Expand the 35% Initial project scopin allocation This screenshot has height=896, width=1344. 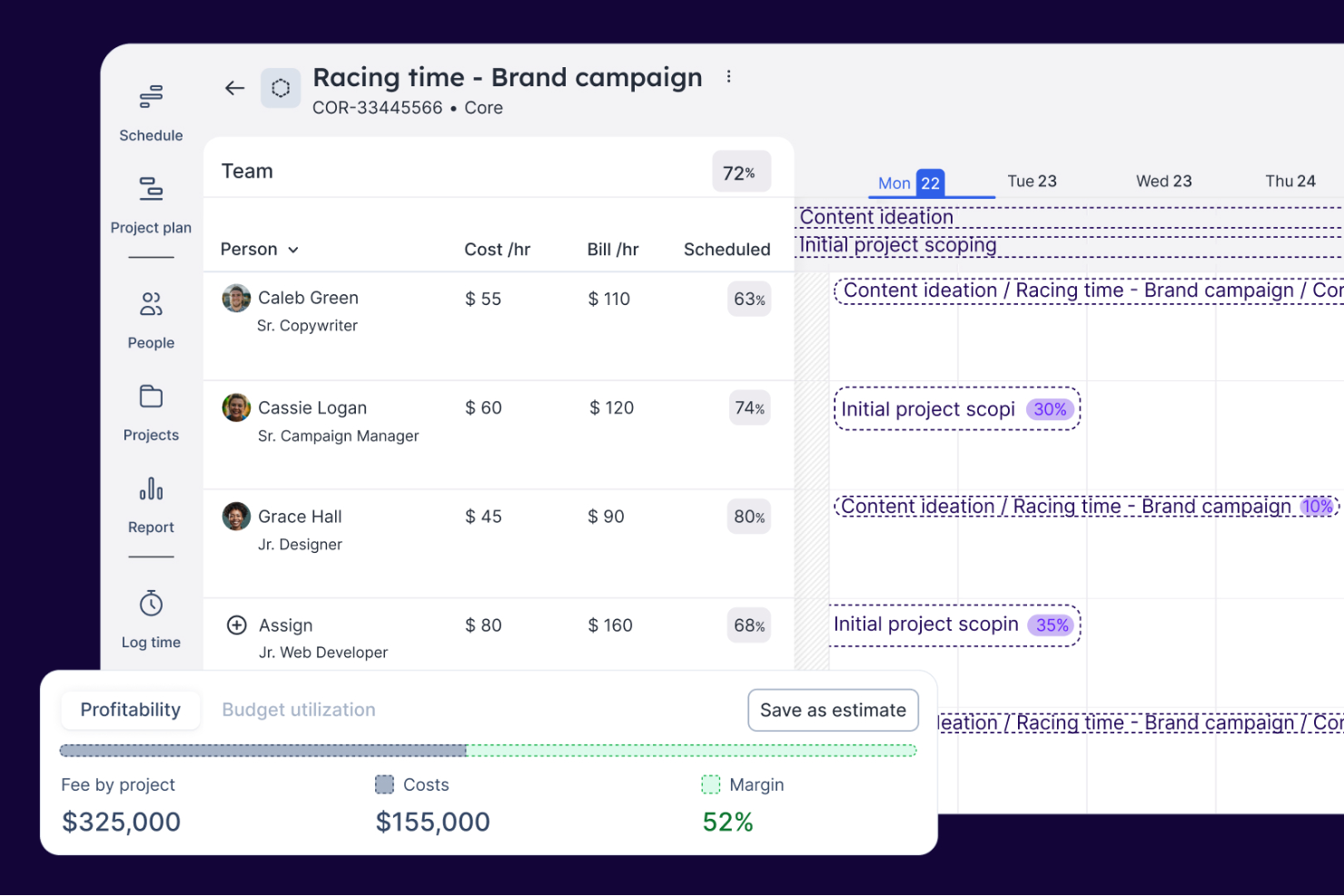(x=954, y=625)
